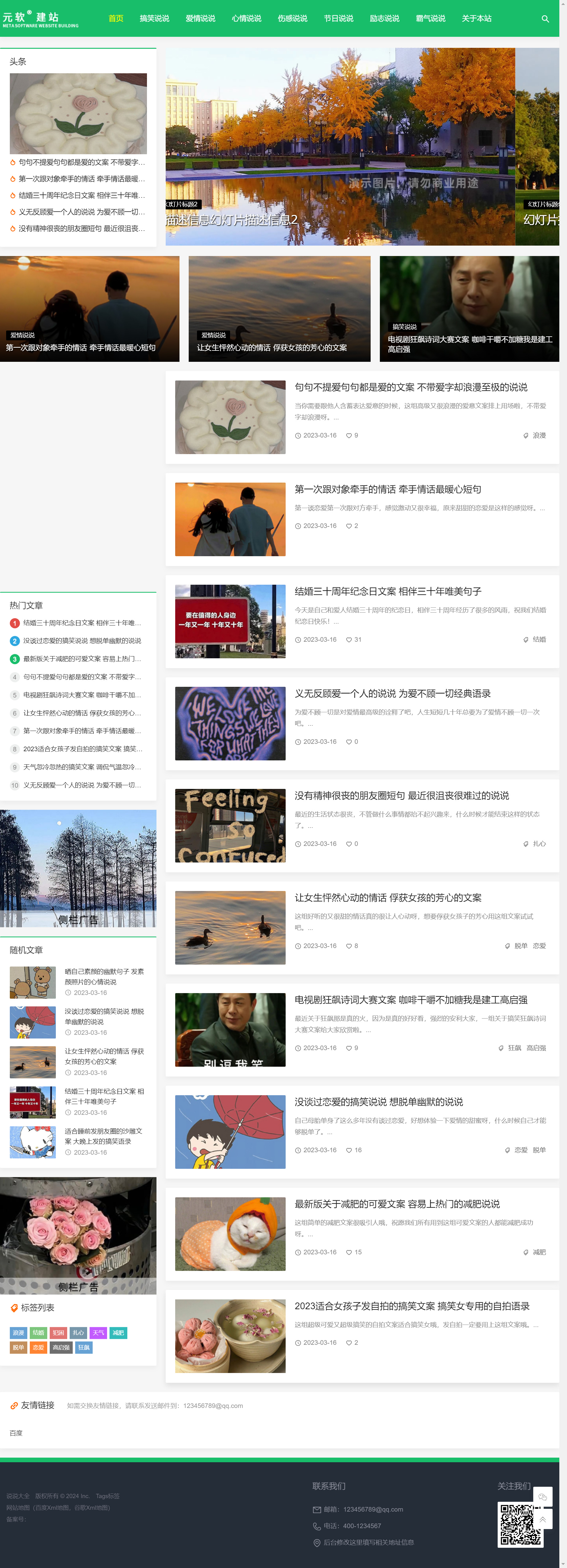
Task: Click heart like icon on 结婚三十周年纪念日 article
Action: pyautogui.click(x=349, y=640)
